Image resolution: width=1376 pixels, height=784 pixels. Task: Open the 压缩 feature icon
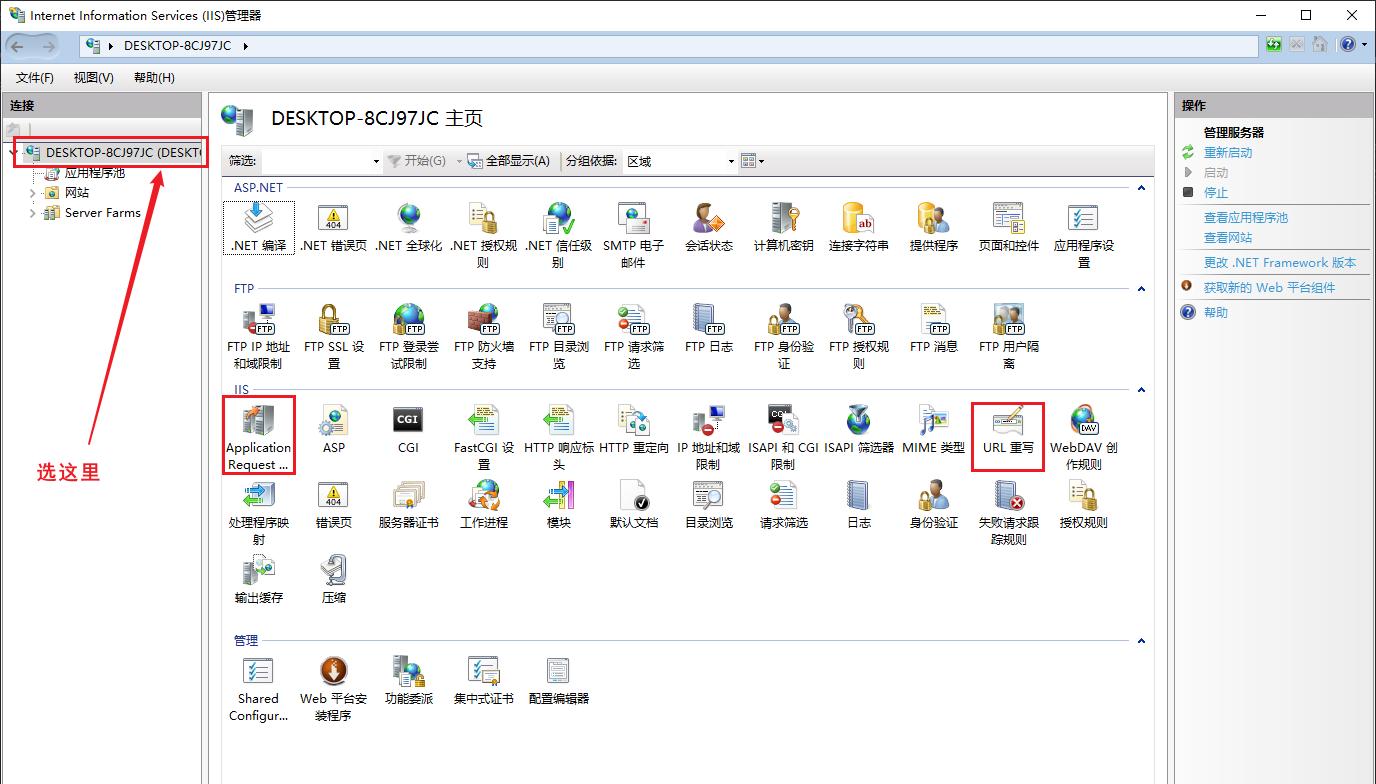tap(334, 580)
